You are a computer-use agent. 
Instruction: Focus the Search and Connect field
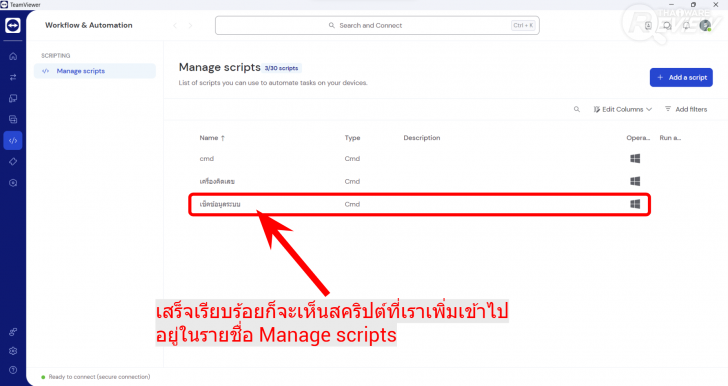tap(377, 26)
